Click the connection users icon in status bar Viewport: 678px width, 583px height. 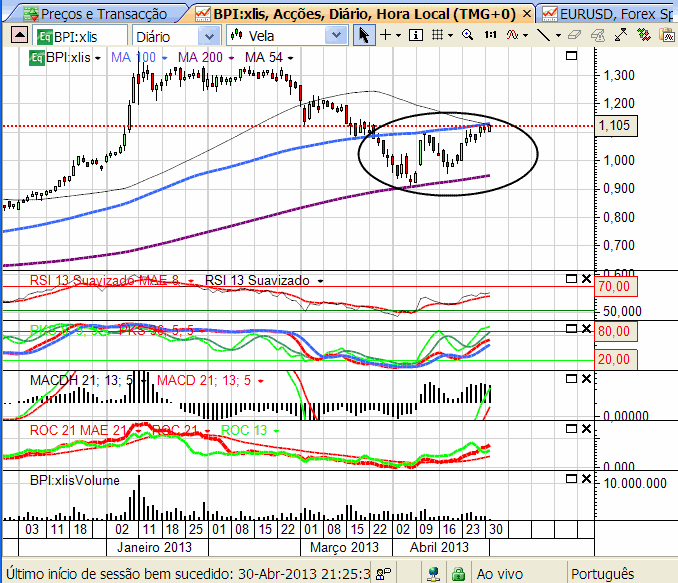tap(383, 574)
